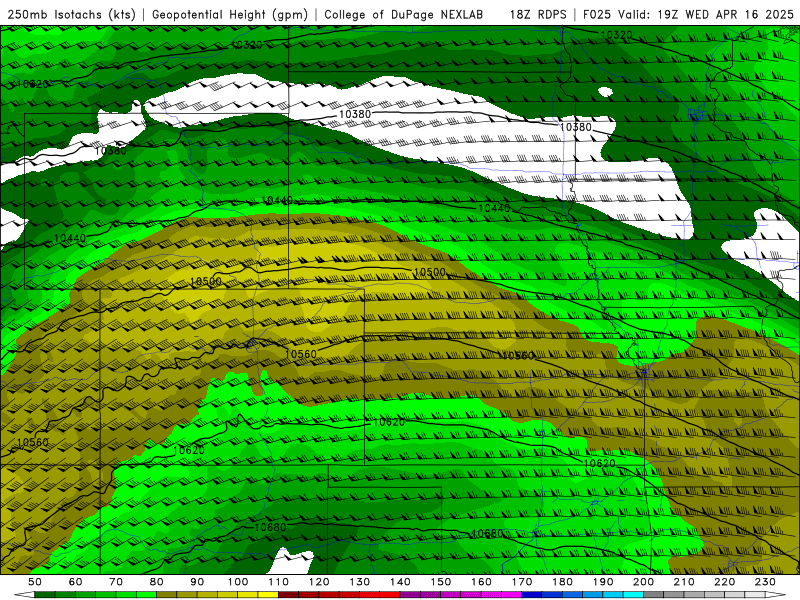Click the '250mb Isotachs (kts)' title text
The image size is (800, 600).
[x=71, y=14]
